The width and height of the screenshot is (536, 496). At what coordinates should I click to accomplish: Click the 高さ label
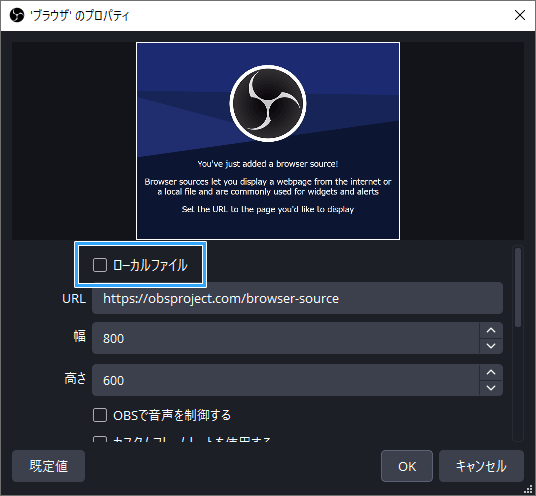coord(75,378)
